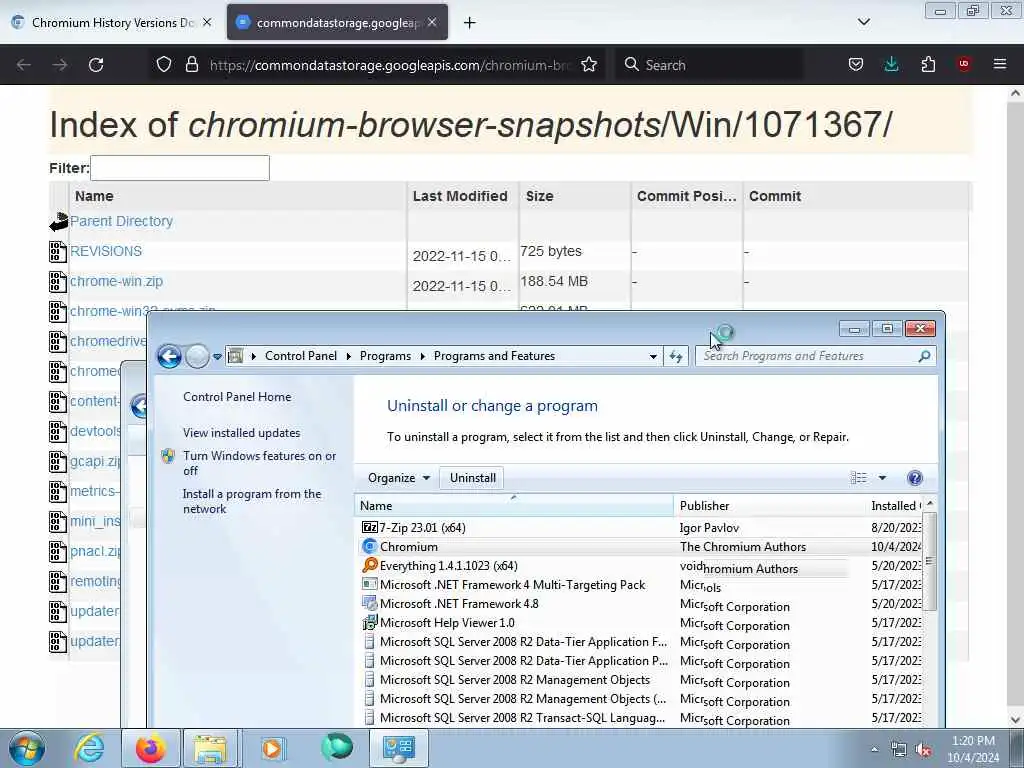Open the Windows Start button
Viewport: 1024px width, 768px height.
click(27, 748)
